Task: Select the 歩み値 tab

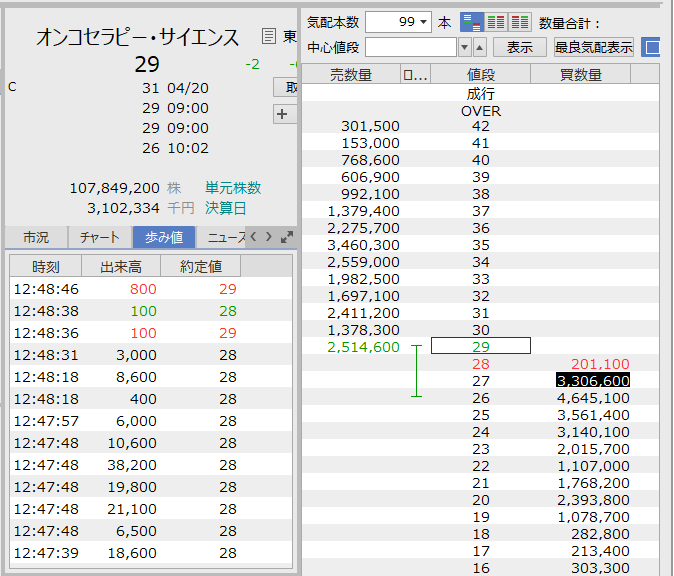Action: click(x=164, y=237)
